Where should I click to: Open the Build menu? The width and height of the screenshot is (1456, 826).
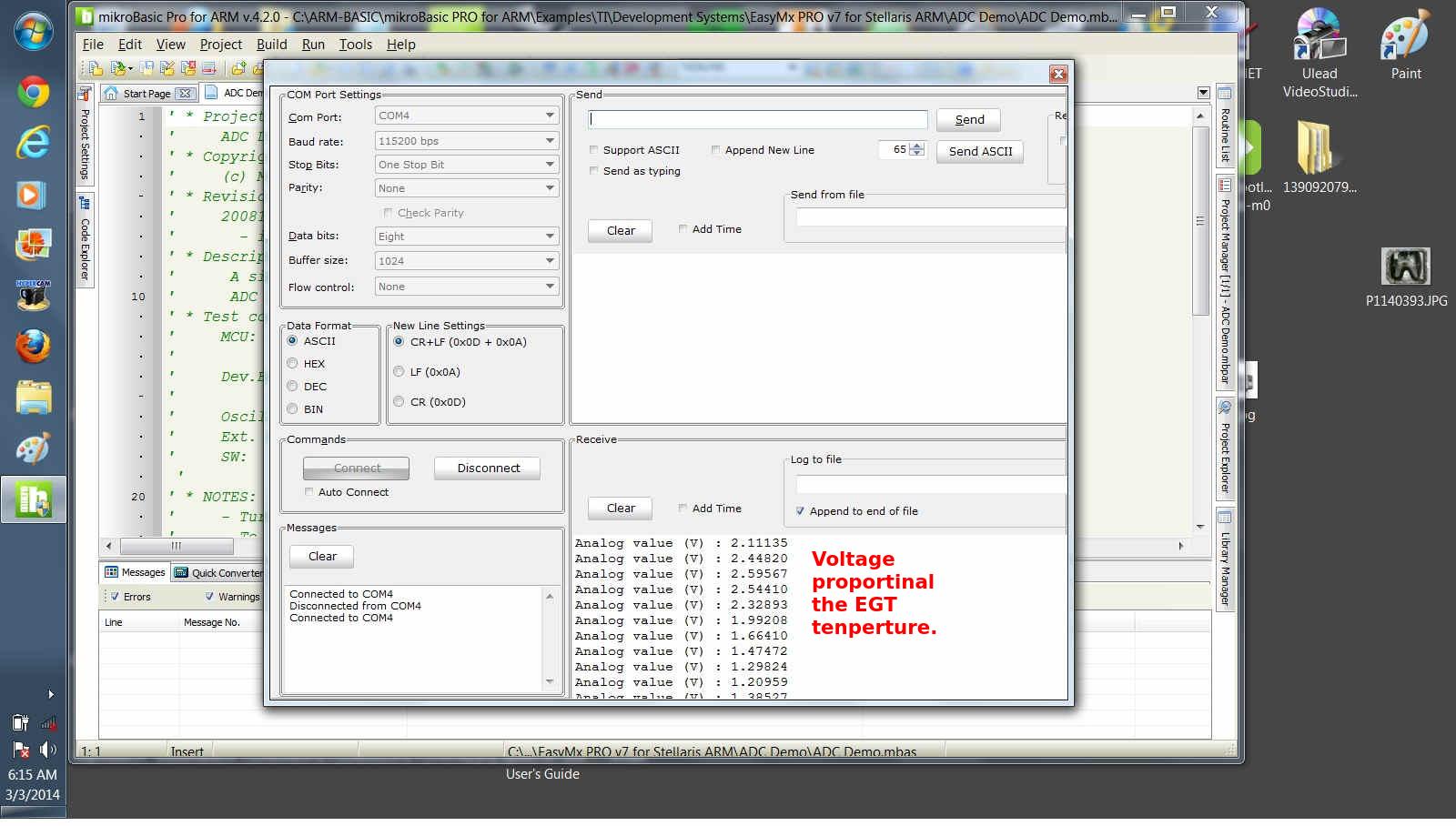point(271,45)
